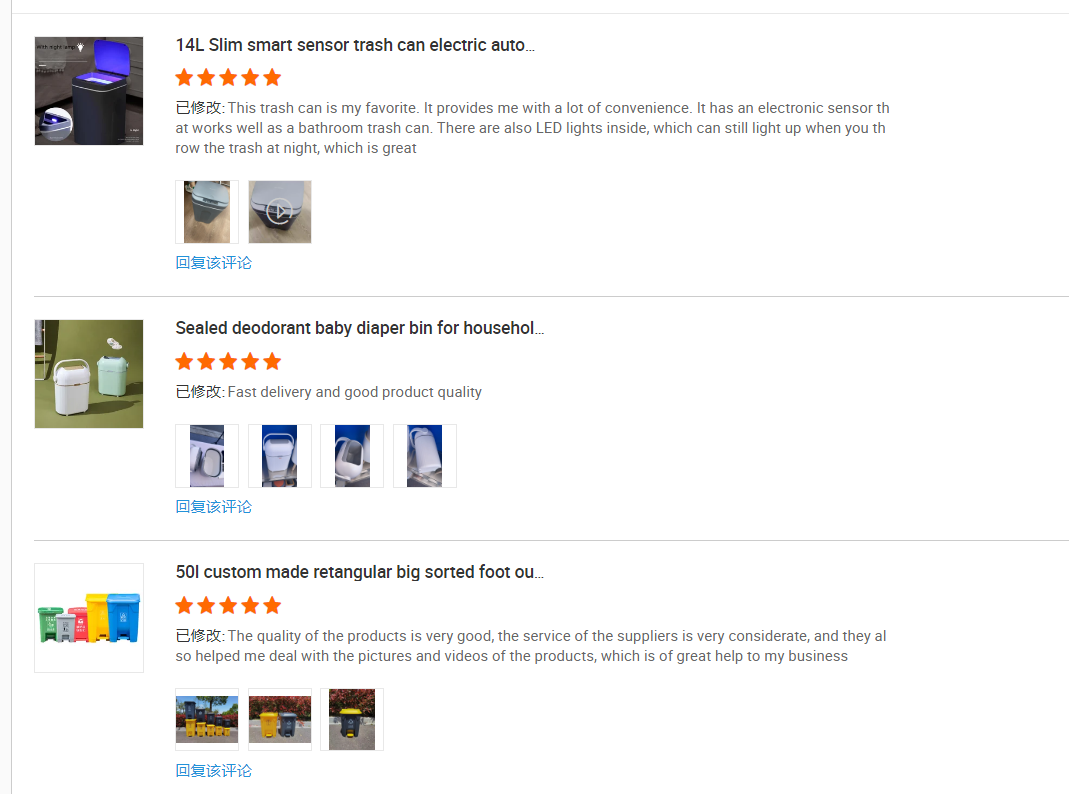
Task: Click reply link under the diaper bin review
Action: [213, 506]
